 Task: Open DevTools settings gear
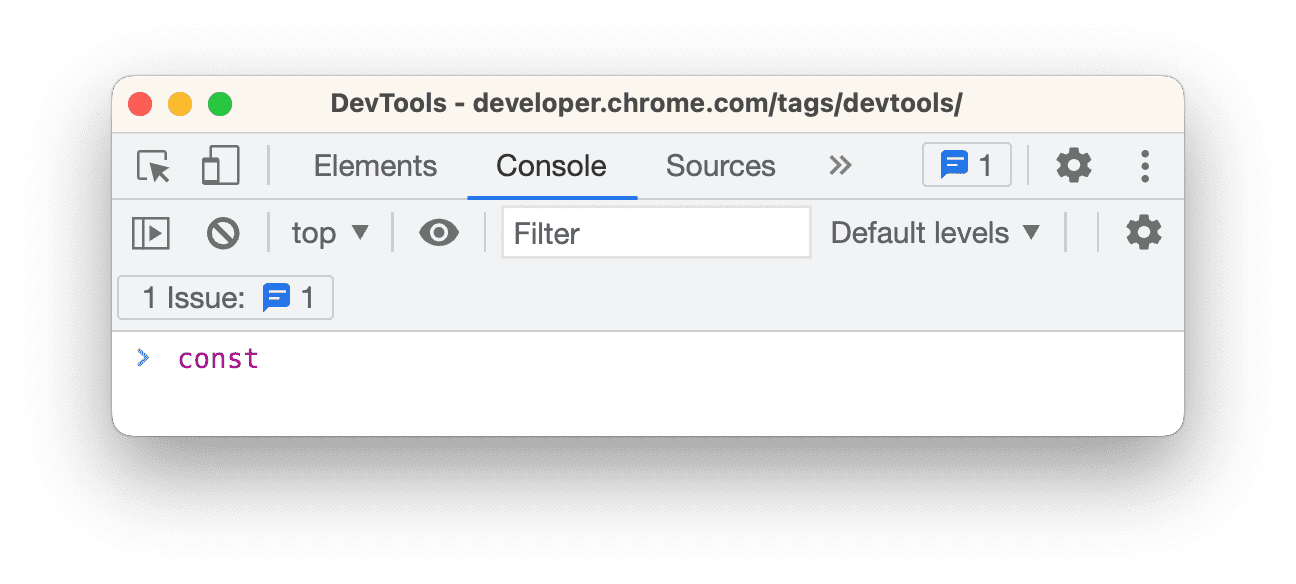coord(1074,166)
